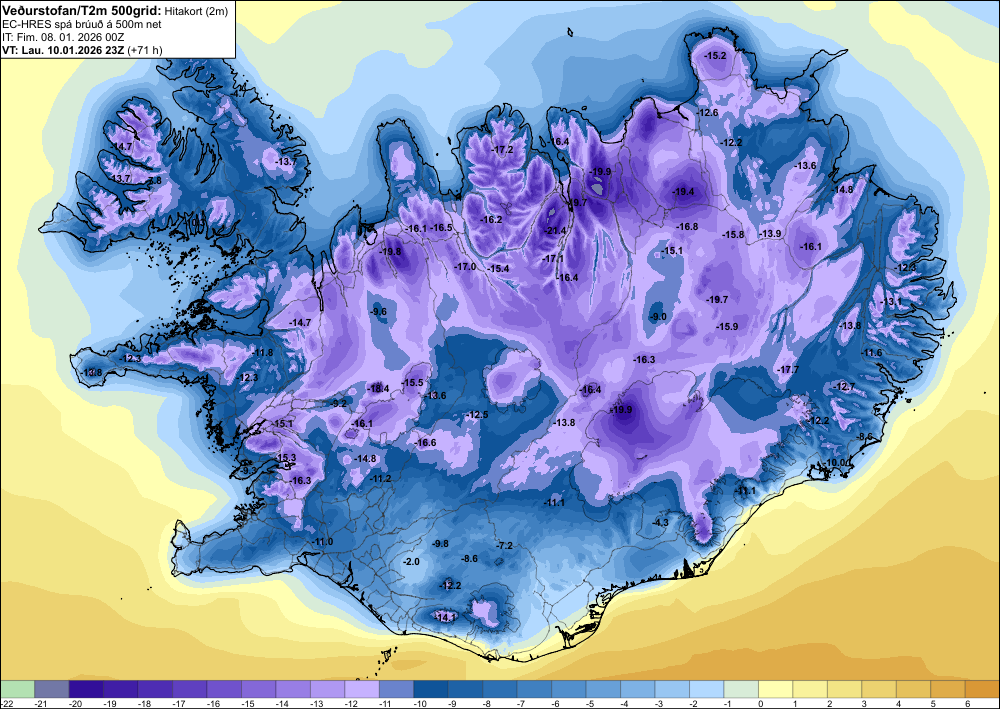Select the -18.4 temperature label
Image resolution: width=1000 pixels, height=709 pixels.
point(378,388)
